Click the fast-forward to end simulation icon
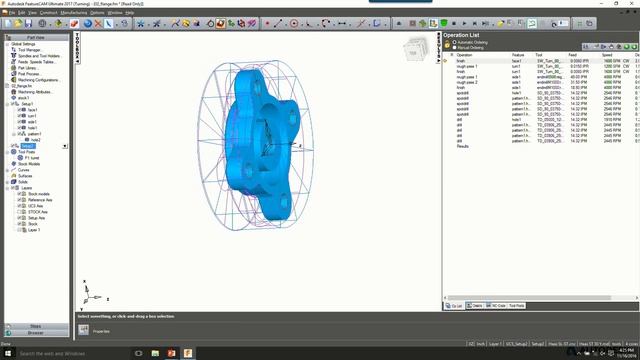Image resolution: width=640 pixels, height=360 pixels. (x=485, y=24)
